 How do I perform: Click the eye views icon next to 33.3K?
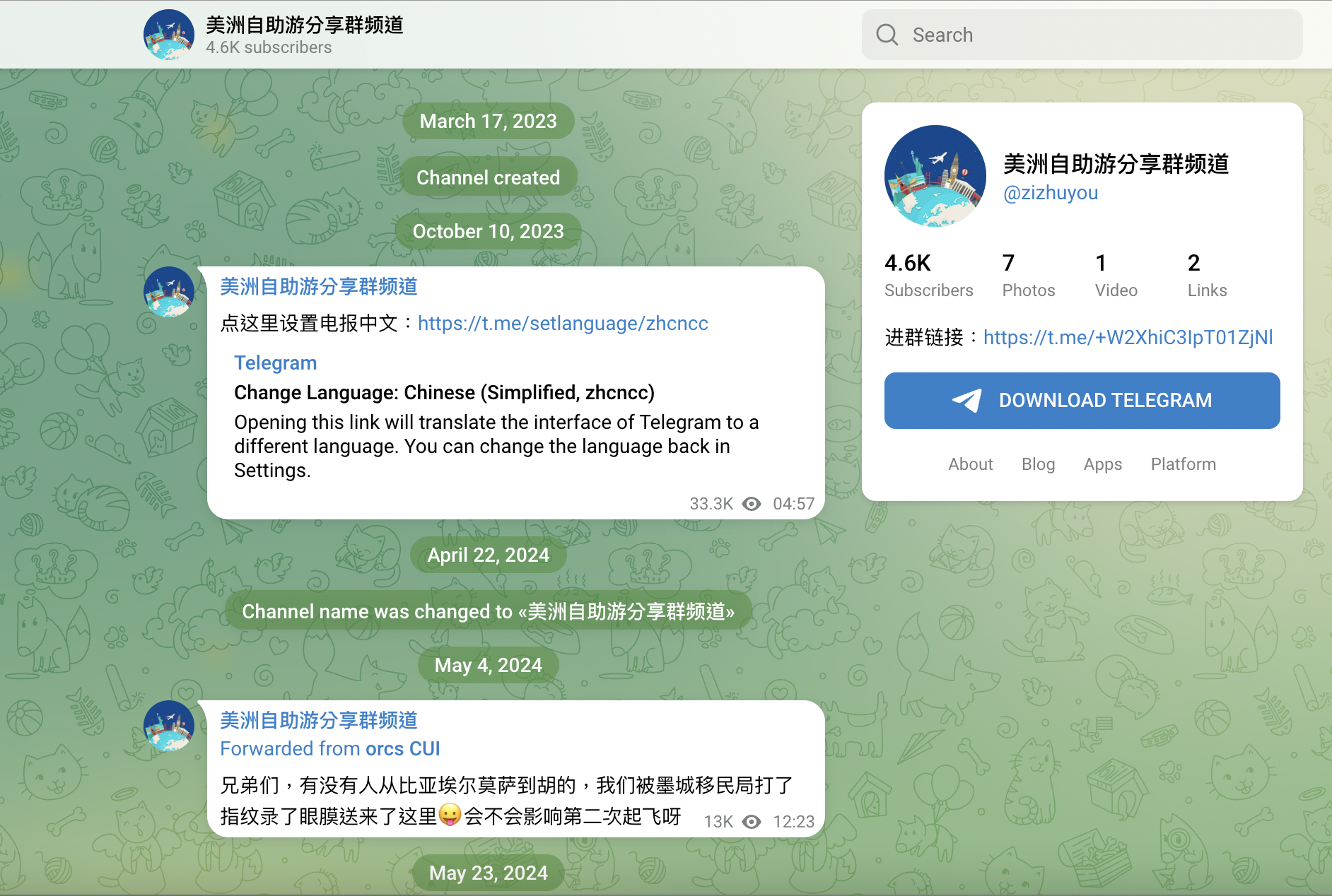[752, 504]
